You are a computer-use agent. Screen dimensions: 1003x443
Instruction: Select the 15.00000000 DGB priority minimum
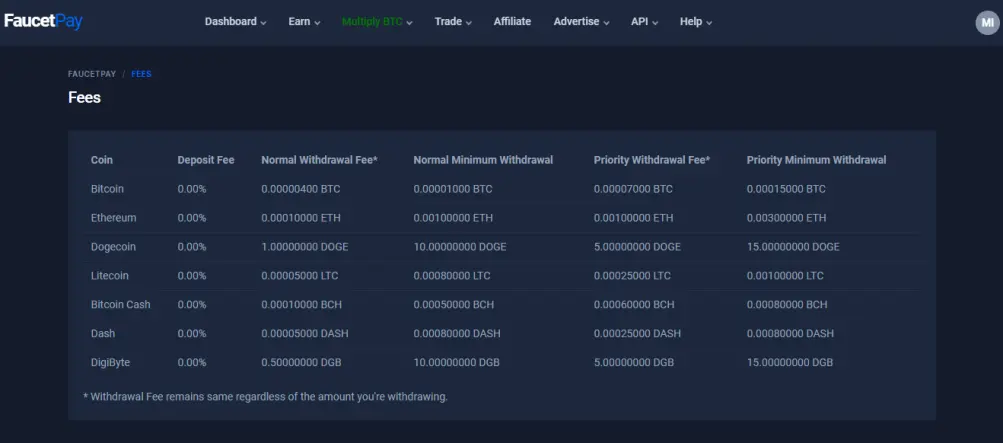tap(789, 362)
